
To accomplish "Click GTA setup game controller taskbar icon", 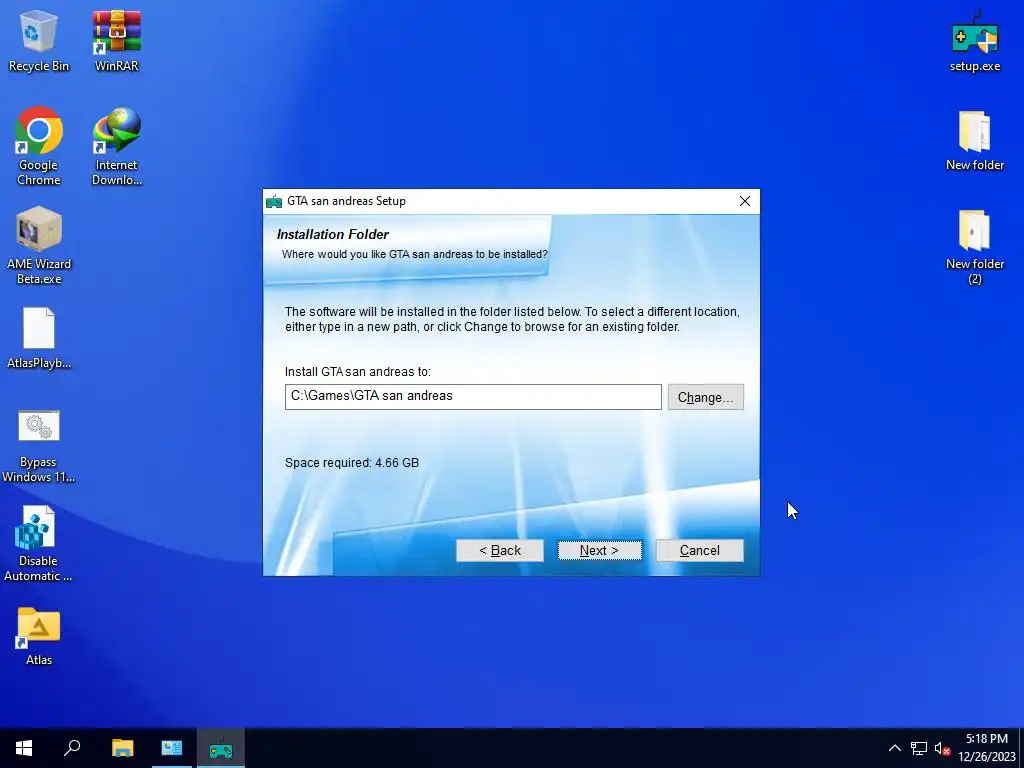I will point(221,748).
